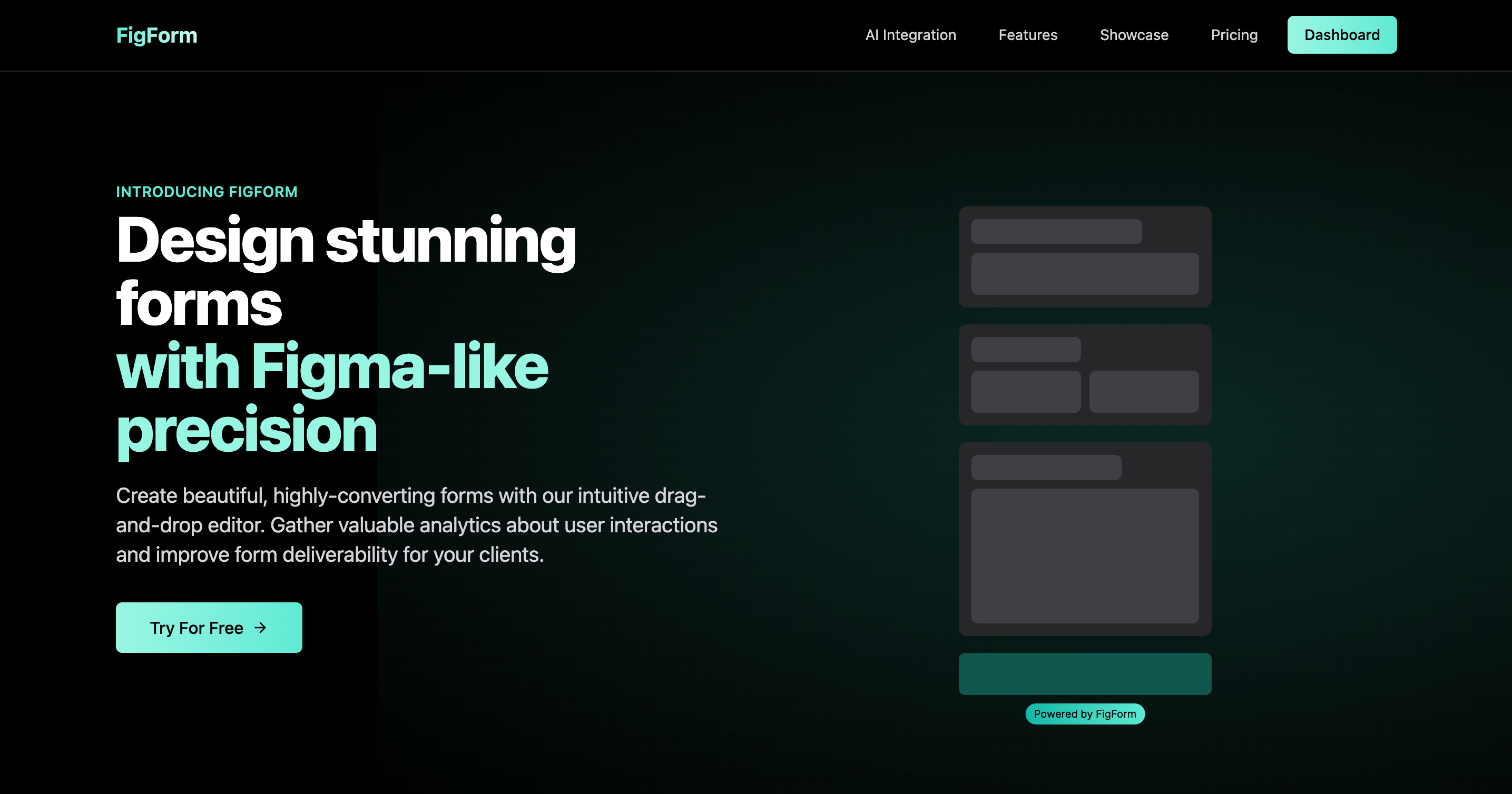The height and width of the screenshot is (794, 1512).
Task: Click the Powered by FigForm badge
Action: tap(1085, 713)
